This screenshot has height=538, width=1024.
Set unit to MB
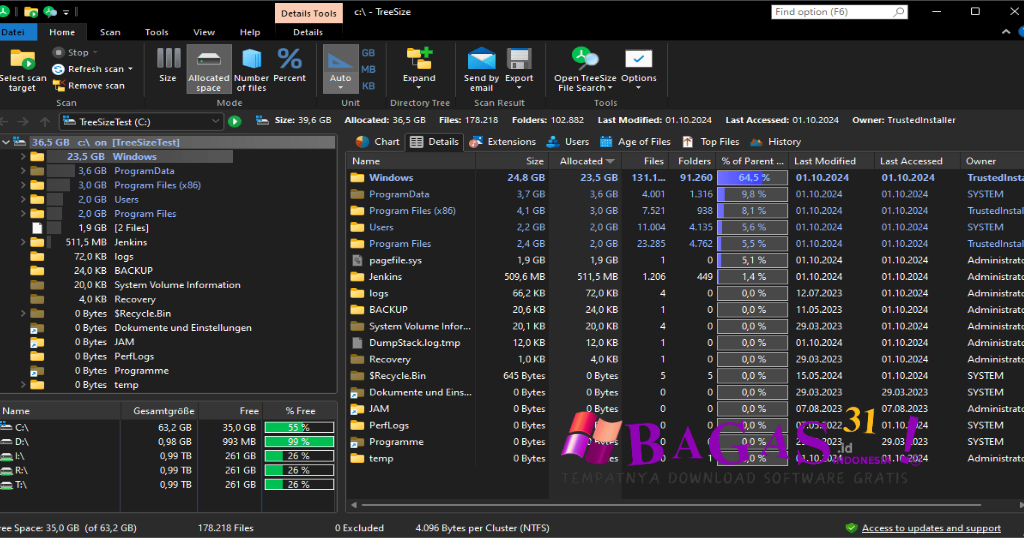(x=368, y=69)
